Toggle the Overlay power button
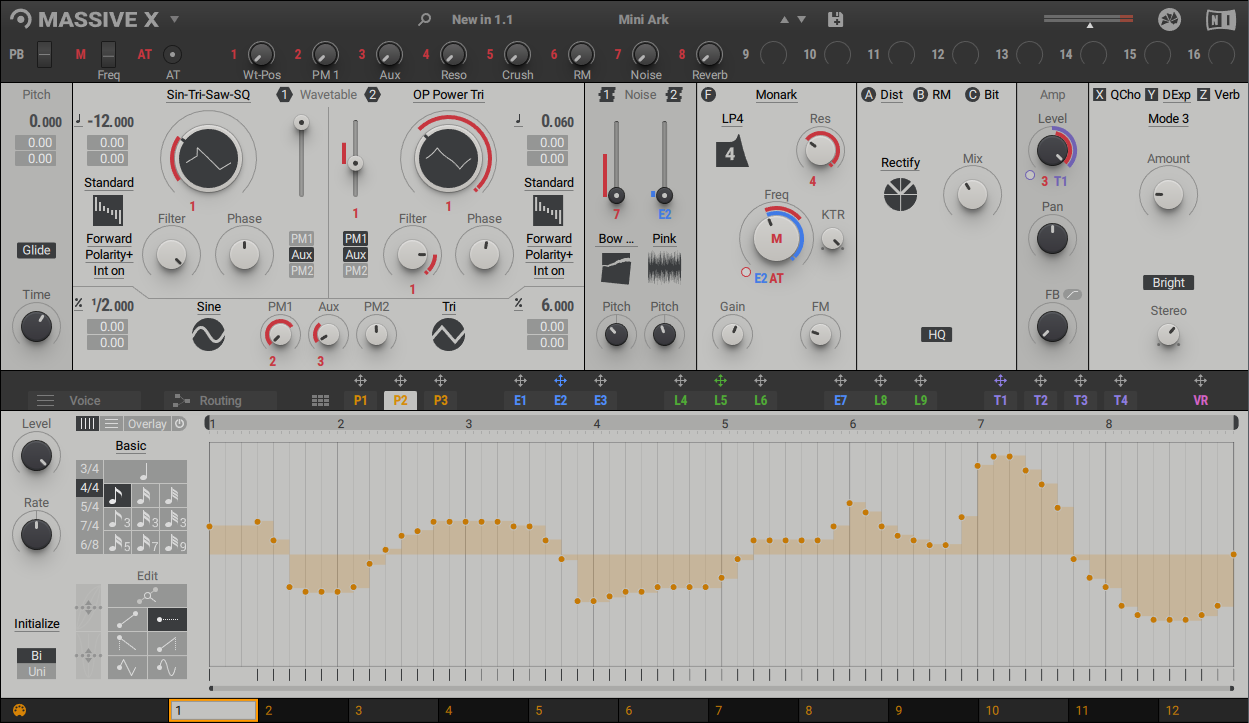Image resolution: width=1249 pixels, height=723 pixels. click(179, 424)
